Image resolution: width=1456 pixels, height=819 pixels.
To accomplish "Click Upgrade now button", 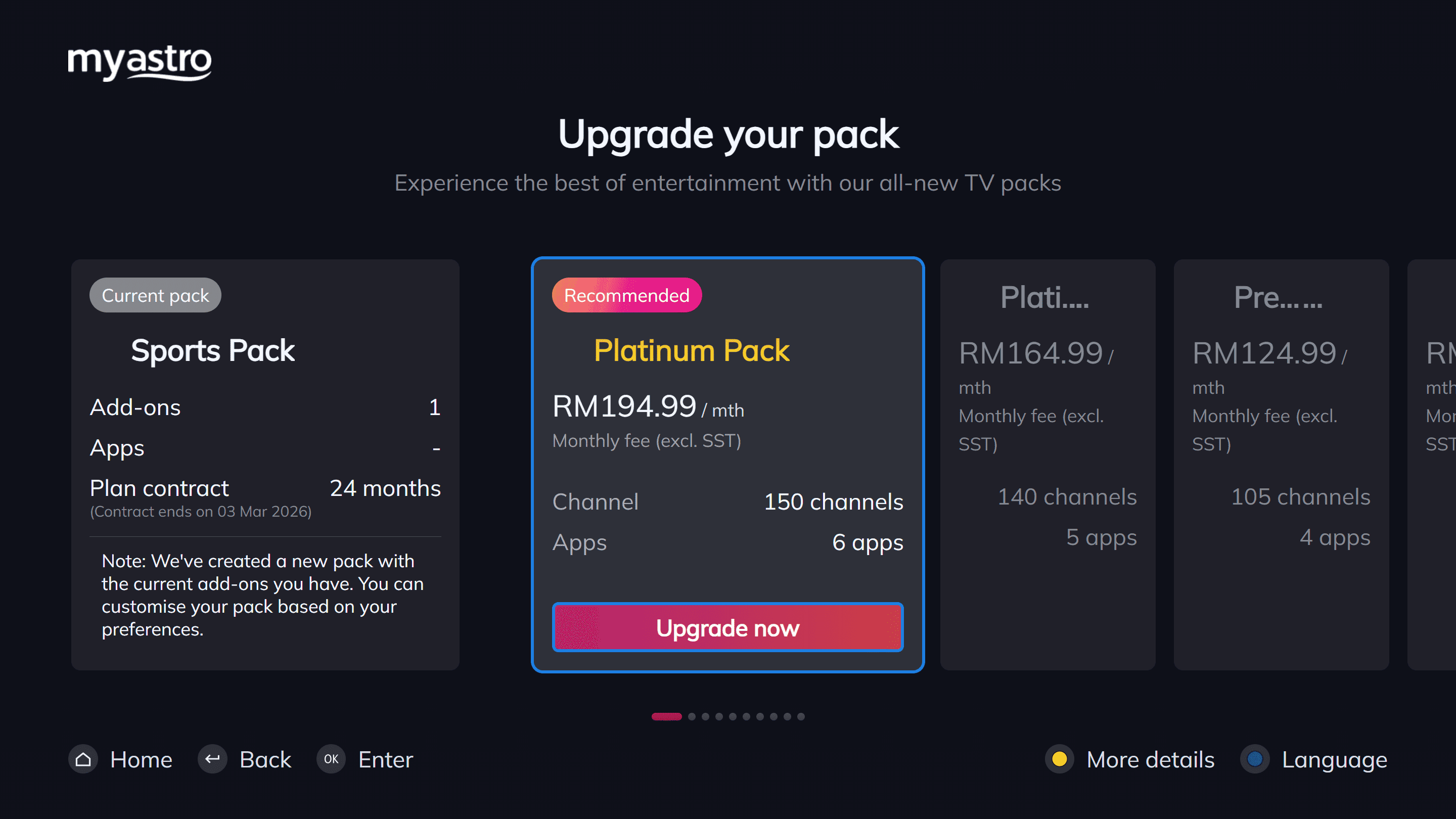I will tap(728, 627).
